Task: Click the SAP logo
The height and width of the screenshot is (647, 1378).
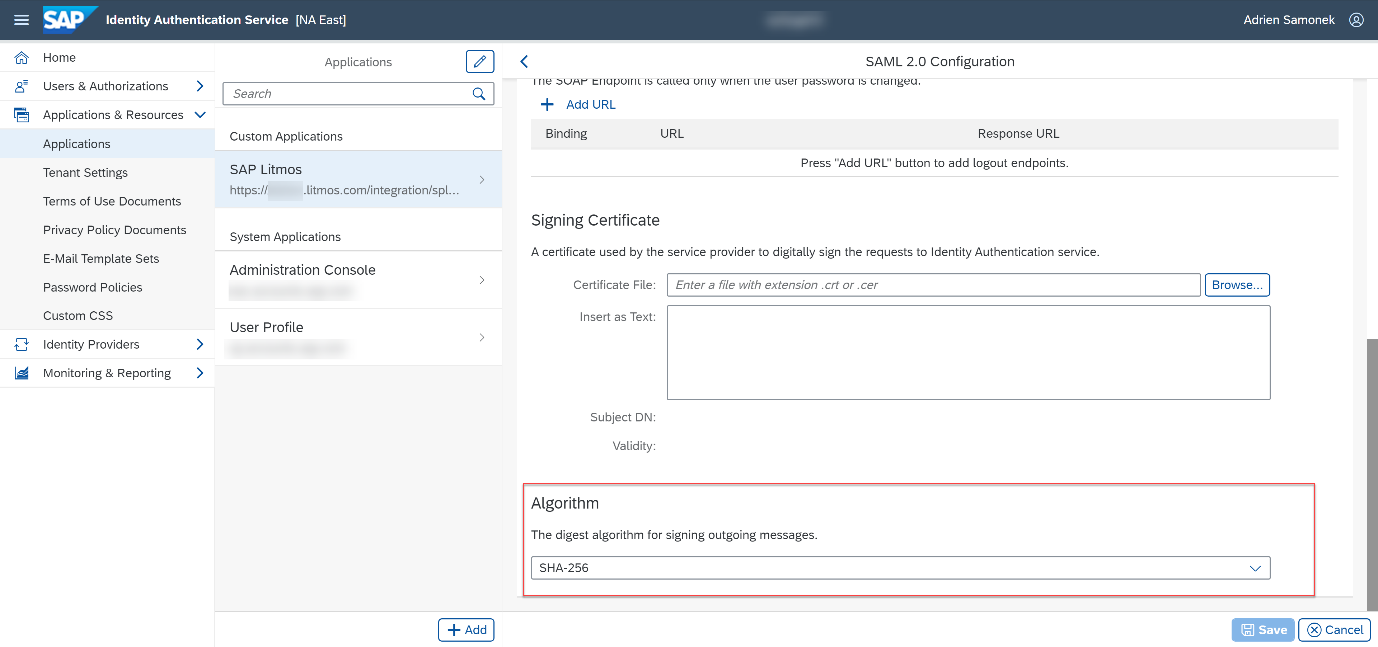Action: coord(70,19)
